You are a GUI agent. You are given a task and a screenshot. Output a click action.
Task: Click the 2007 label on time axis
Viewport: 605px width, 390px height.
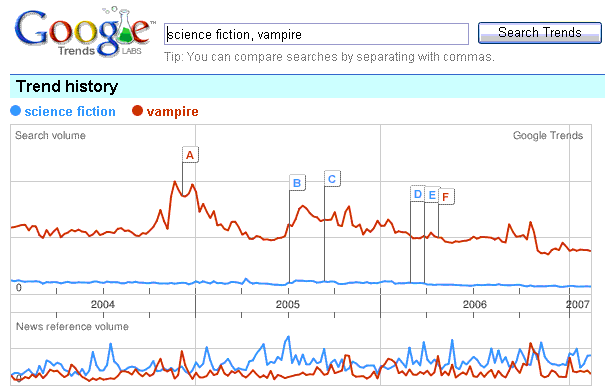click(578, 304)
